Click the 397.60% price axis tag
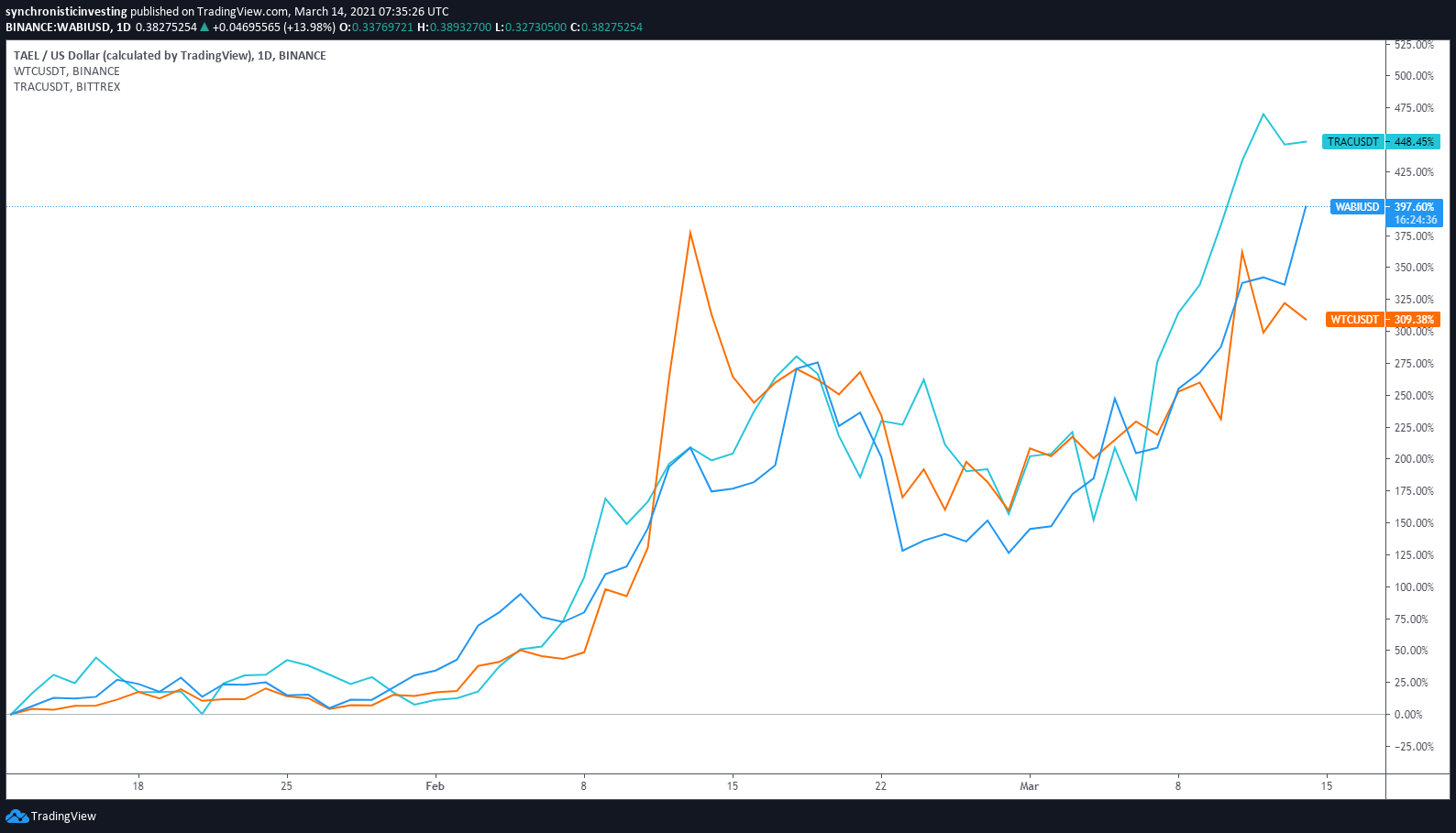This screenshot has height=833, width=1456. 1414,207
